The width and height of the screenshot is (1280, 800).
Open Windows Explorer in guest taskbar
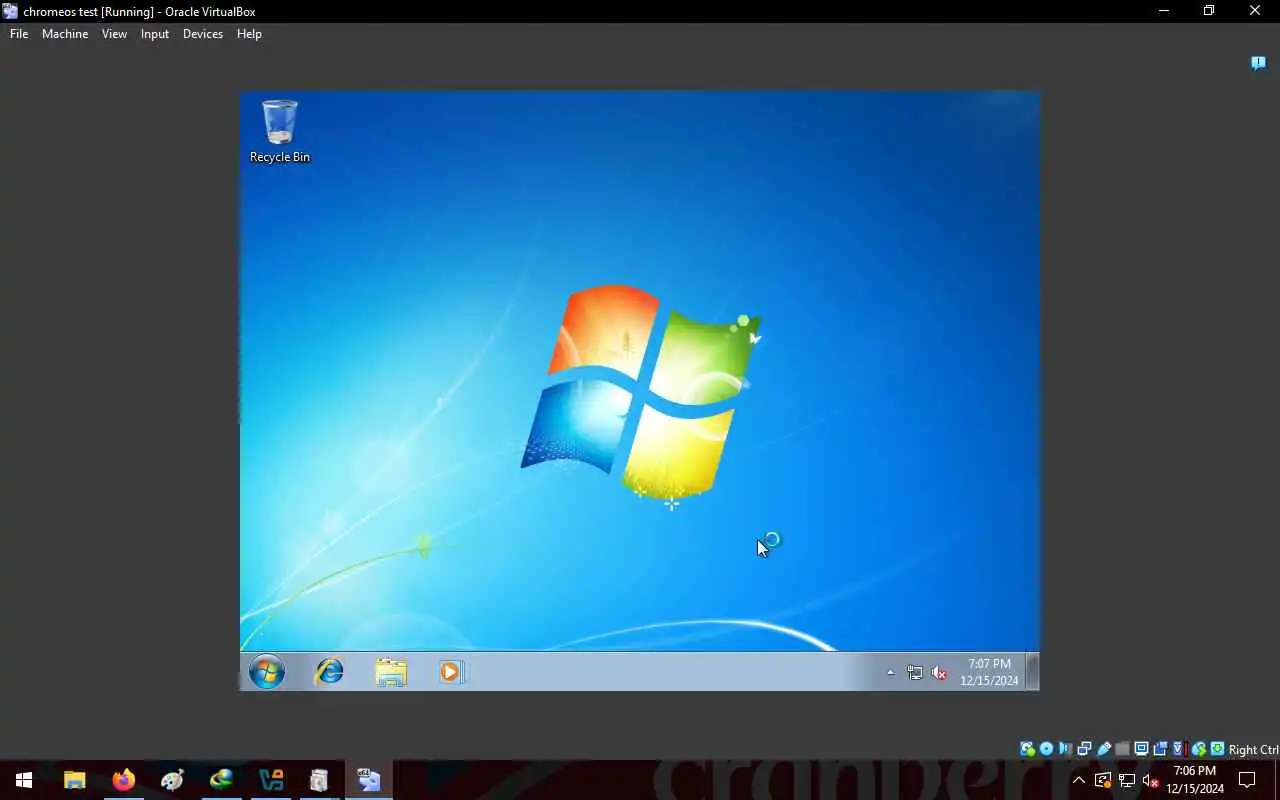tap(391, 672)
